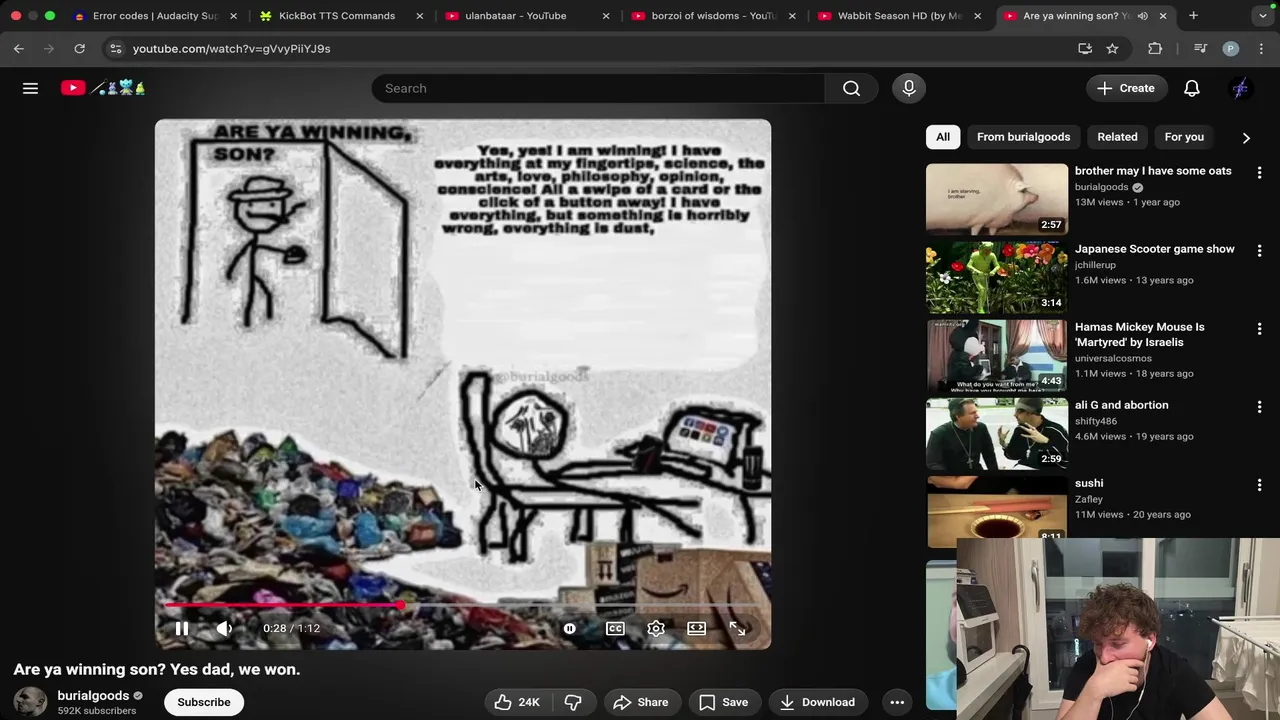This screenshot has width=1280, height=720.
Task: Reload the page
Action: point(79,48)
